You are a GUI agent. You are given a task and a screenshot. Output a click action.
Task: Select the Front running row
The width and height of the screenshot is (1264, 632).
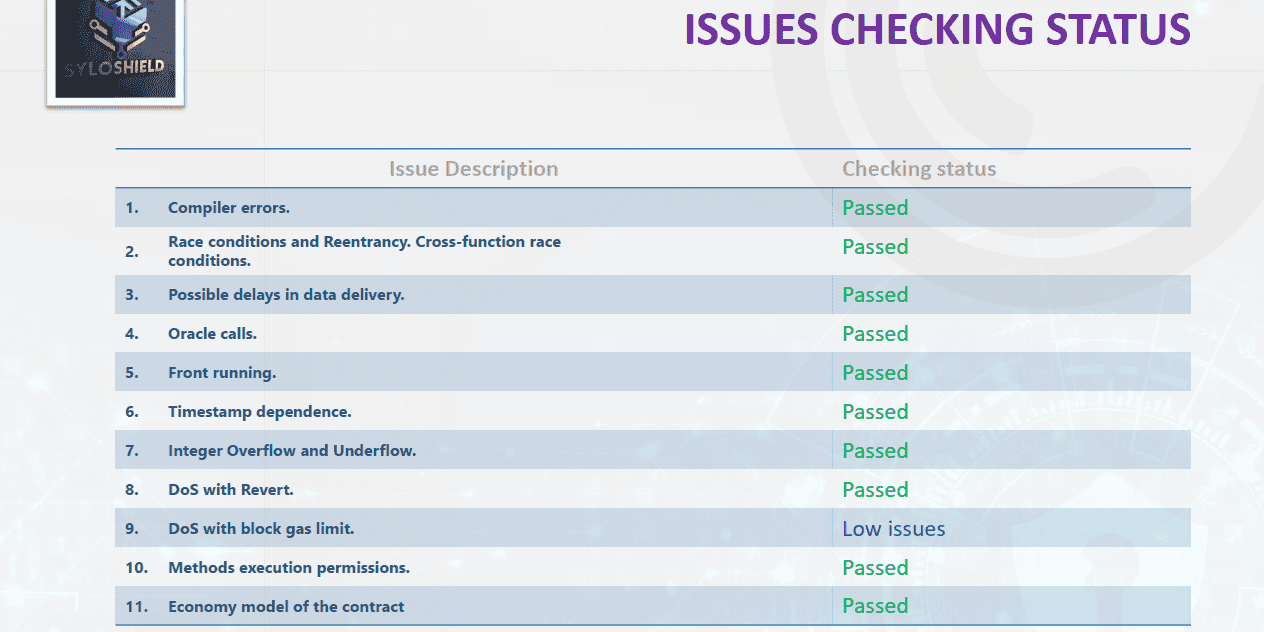(x=653, y=373)
